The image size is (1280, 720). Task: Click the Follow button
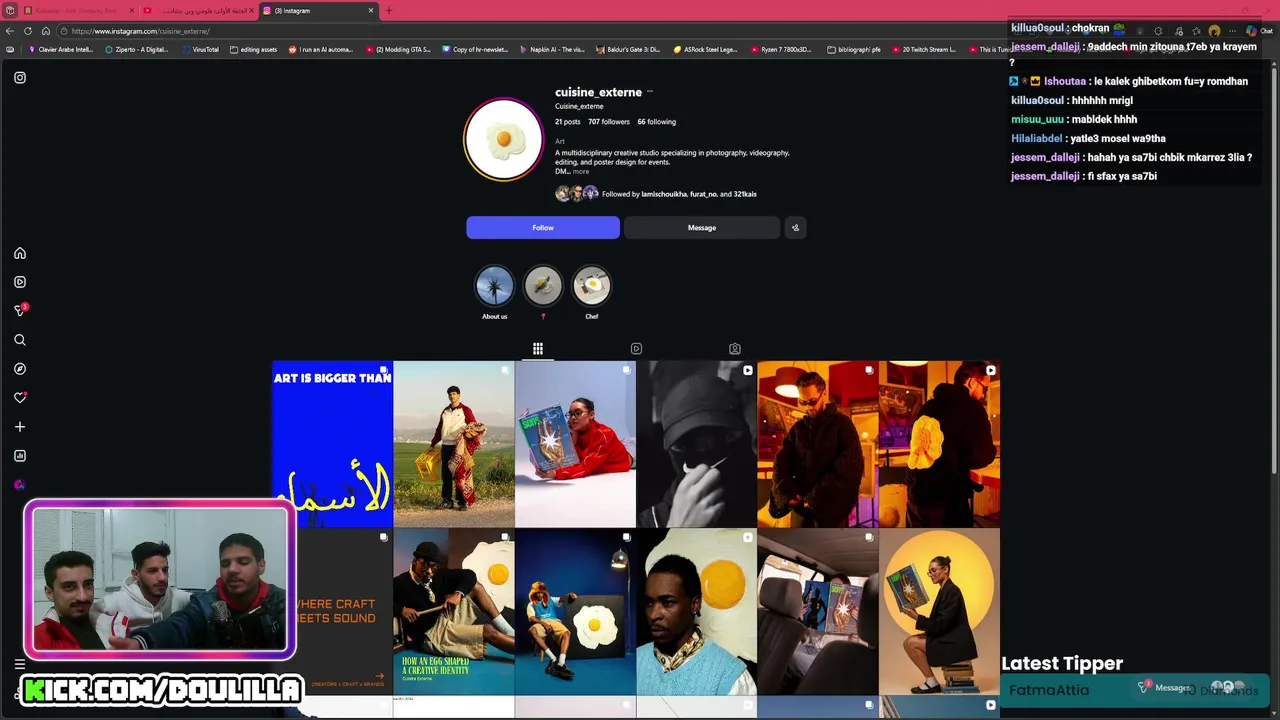coord(543,228)
